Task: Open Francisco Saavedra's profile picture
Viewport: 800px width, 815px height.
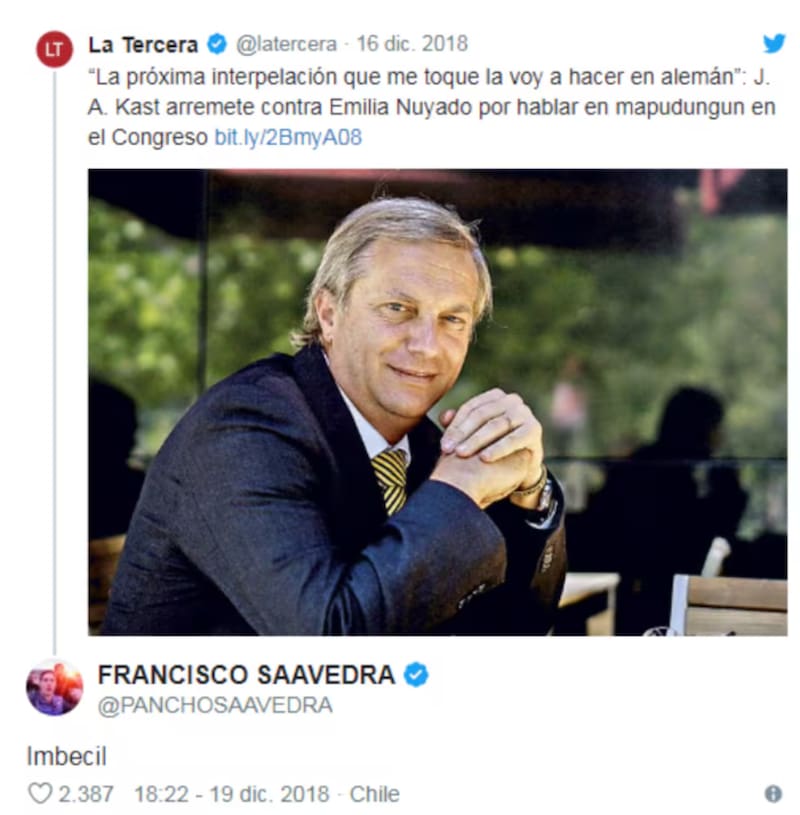Action: pyautogui.click(x=55, y=687)
